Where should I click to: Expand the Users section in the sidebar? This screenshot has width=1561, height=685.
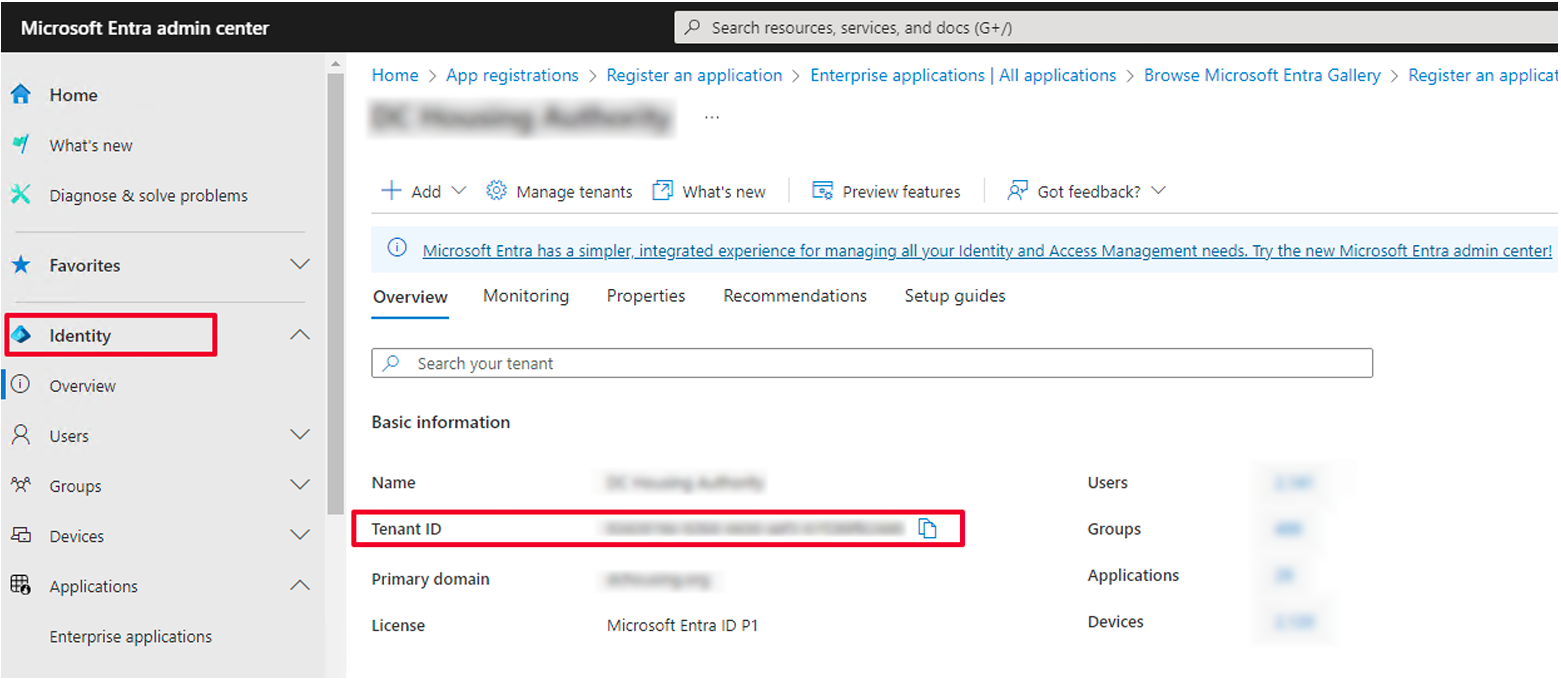300,435
